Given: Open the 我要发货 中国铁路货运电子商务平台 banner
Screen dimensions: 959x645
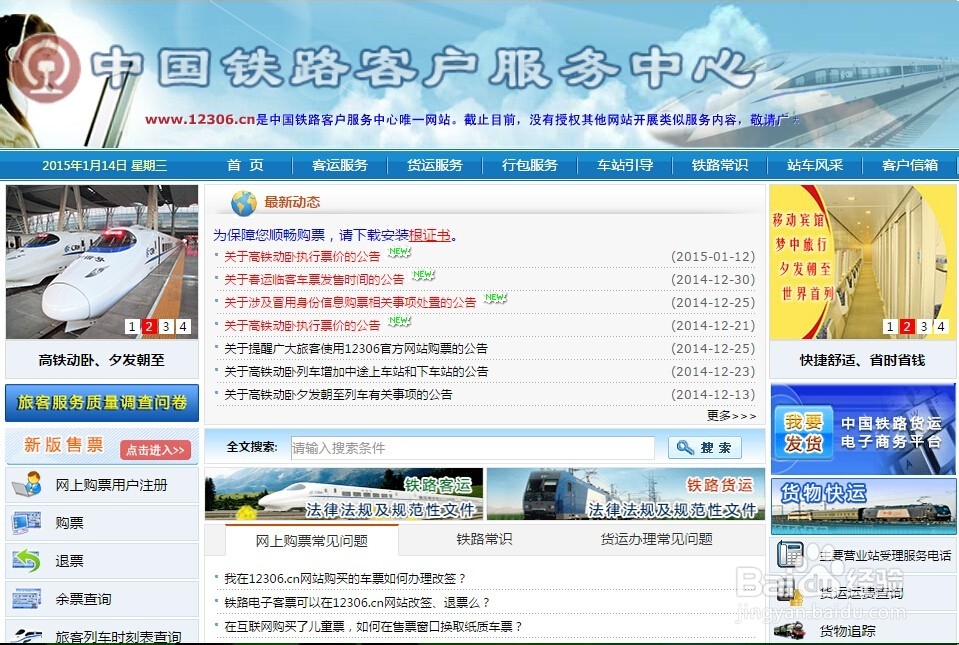Looking at the screenshot, I should (x=863, y=429).
